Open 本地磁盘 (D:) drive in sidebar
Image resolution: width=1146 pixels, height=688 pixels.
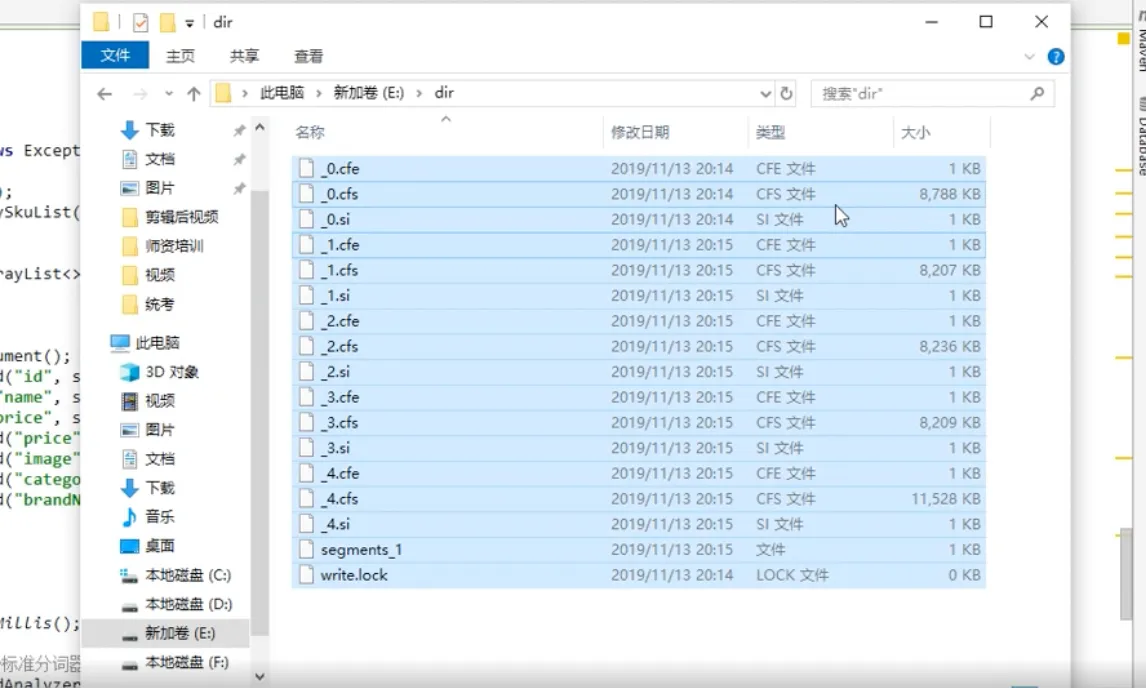click(x=189, y=605)
